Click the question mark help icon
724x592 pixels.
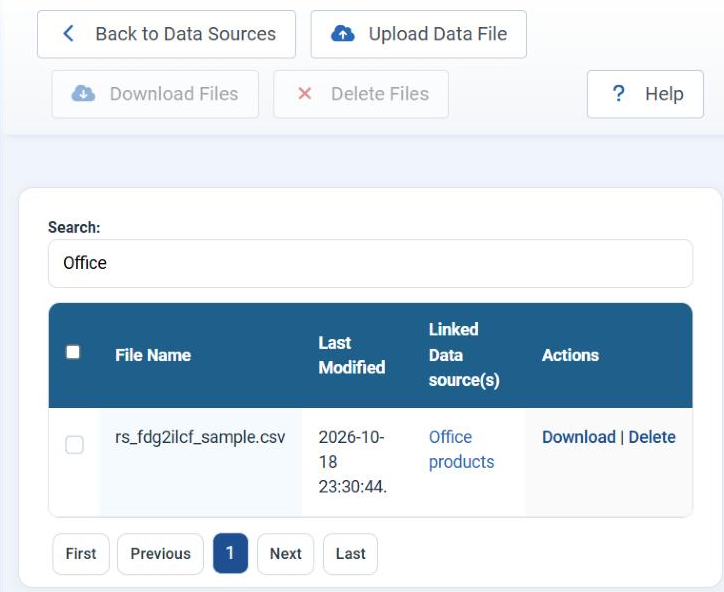coord(618,94)
